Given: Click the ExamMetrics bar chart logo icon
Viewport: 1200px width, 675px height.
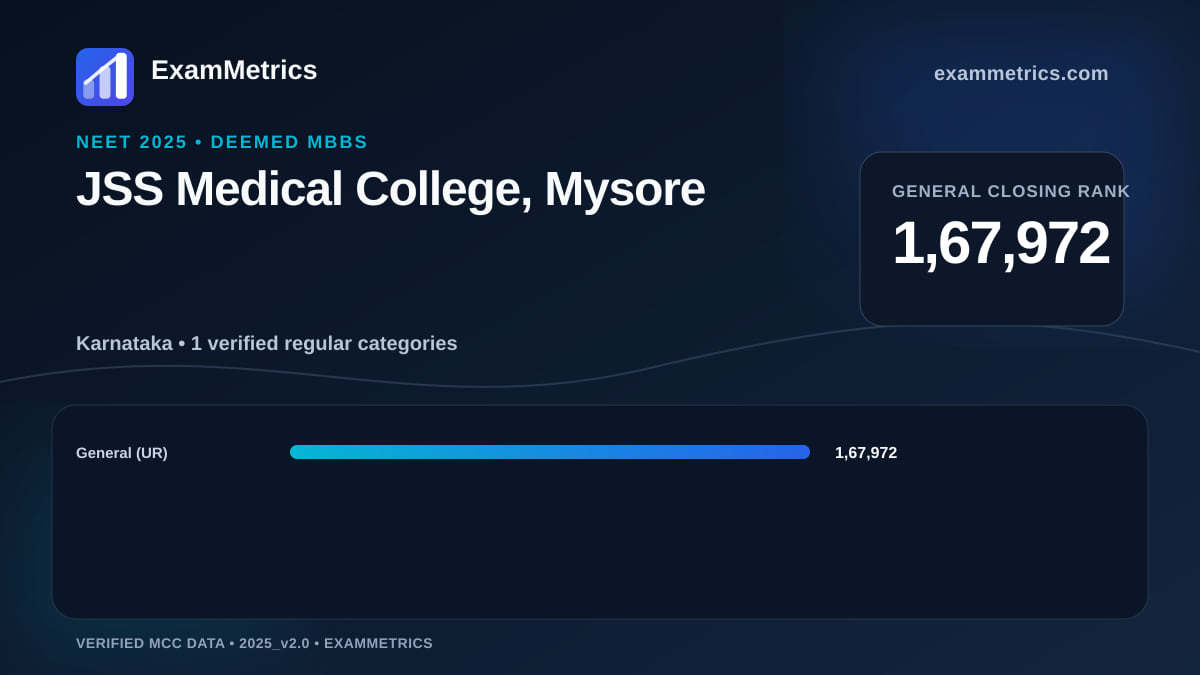Looking at the screenshot, I should pos(105,77).
